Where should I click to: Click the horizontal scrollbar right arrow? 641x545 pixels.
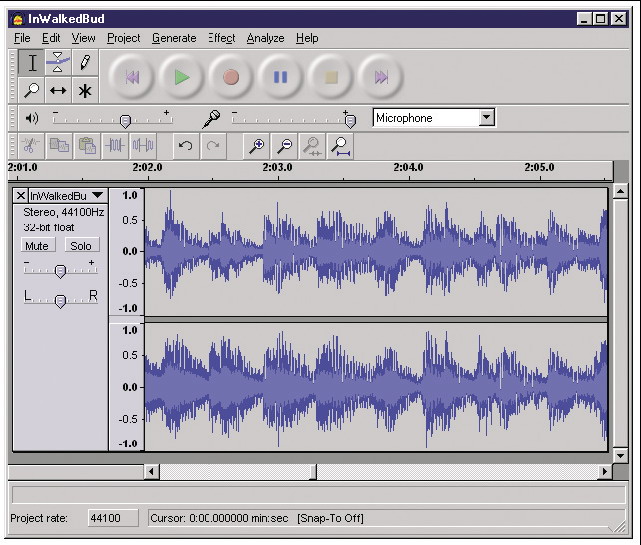[x=604, y=471]
